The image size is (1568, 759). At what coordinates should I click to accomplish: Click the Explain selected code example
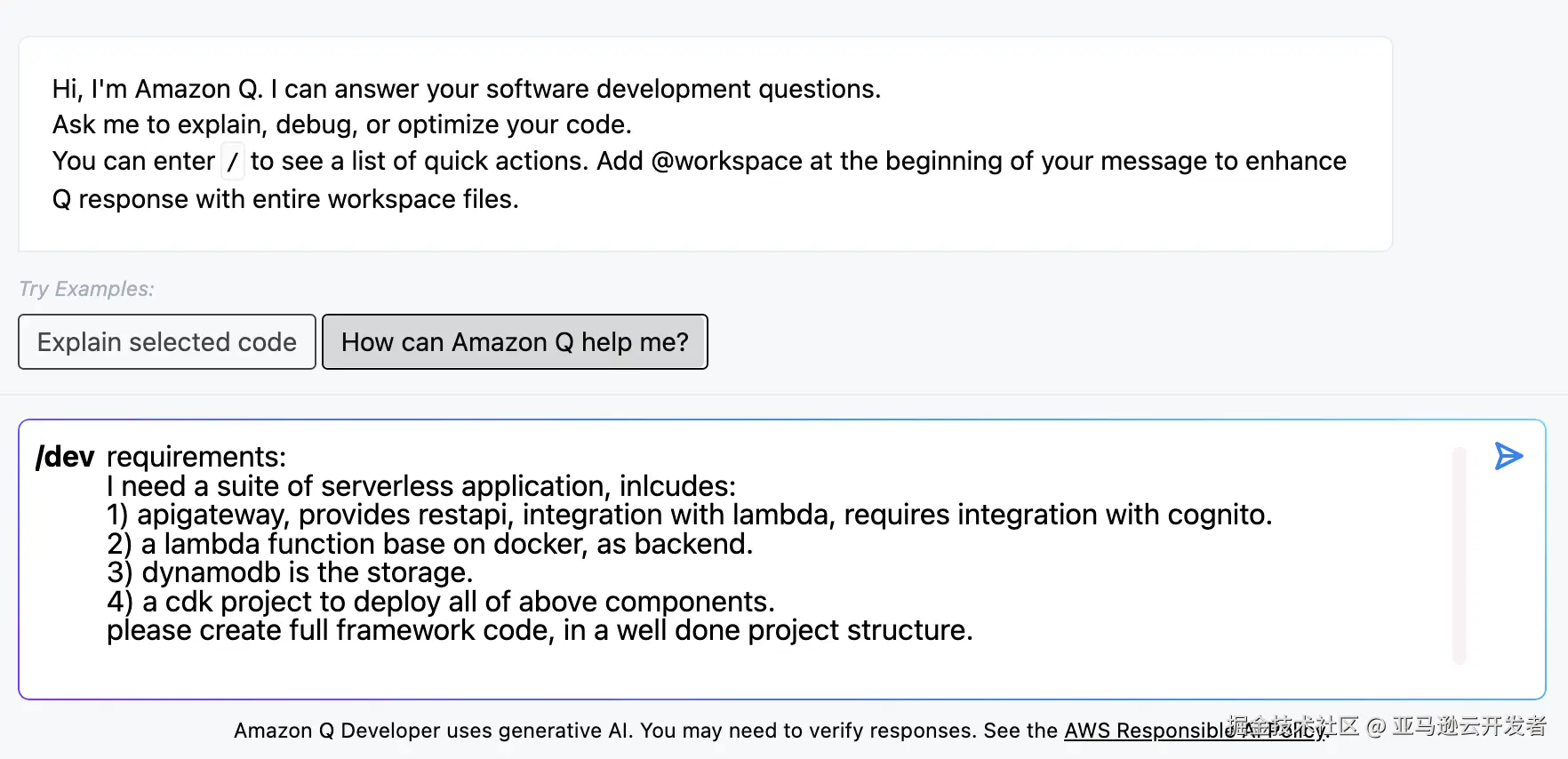pyautogui.click(x=167, y=342)
